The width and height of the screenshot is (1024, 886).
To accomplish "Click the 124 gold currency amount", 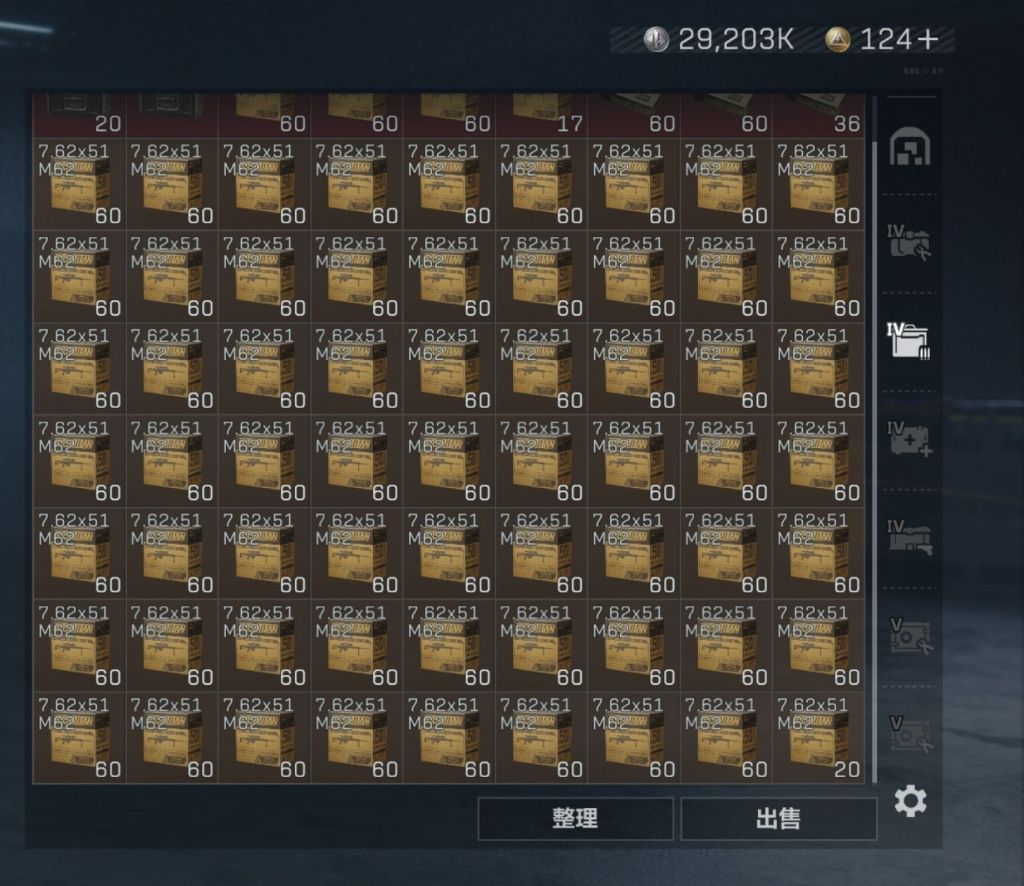I will (886, 40).
